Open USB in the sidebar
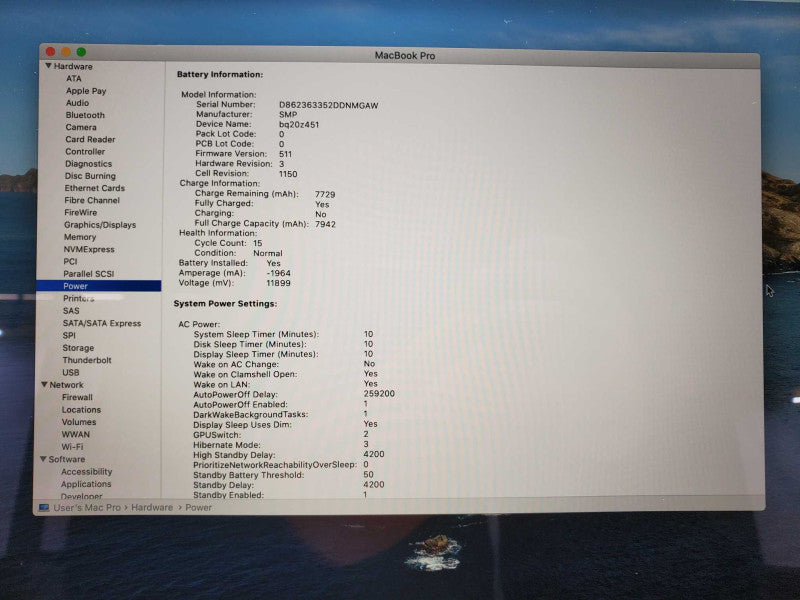This screenshot has height=600, width=800. pos(70,372)
